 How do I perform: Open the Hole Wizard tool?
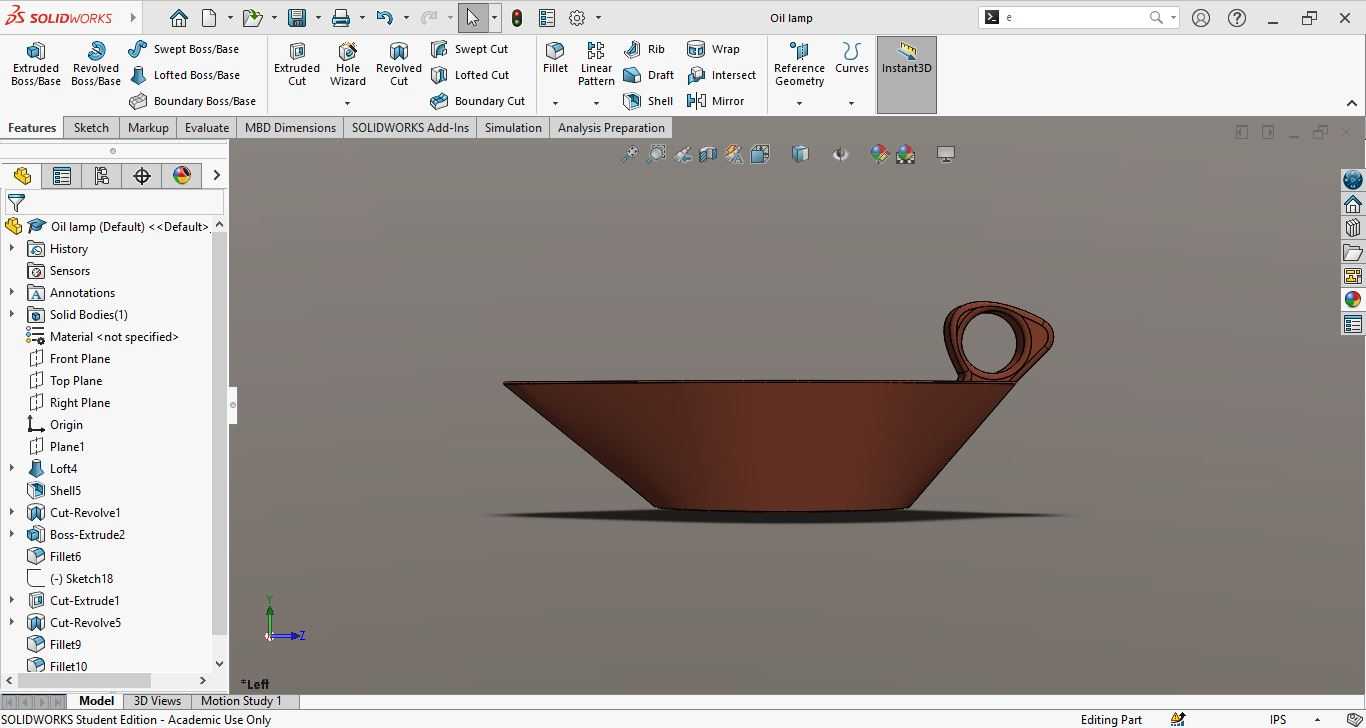(348, 65)
